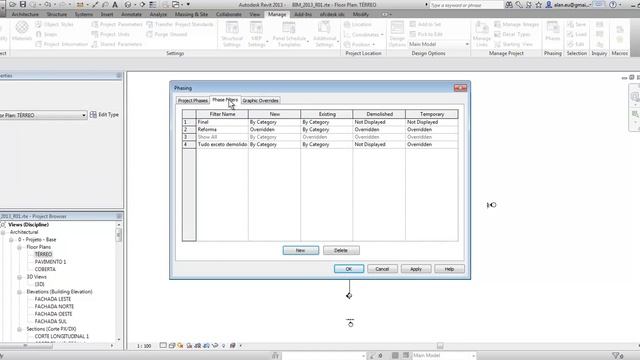640x360 pixels.
Task: Click the Phases icon in Phasing panel
Action: click(553, 31)
